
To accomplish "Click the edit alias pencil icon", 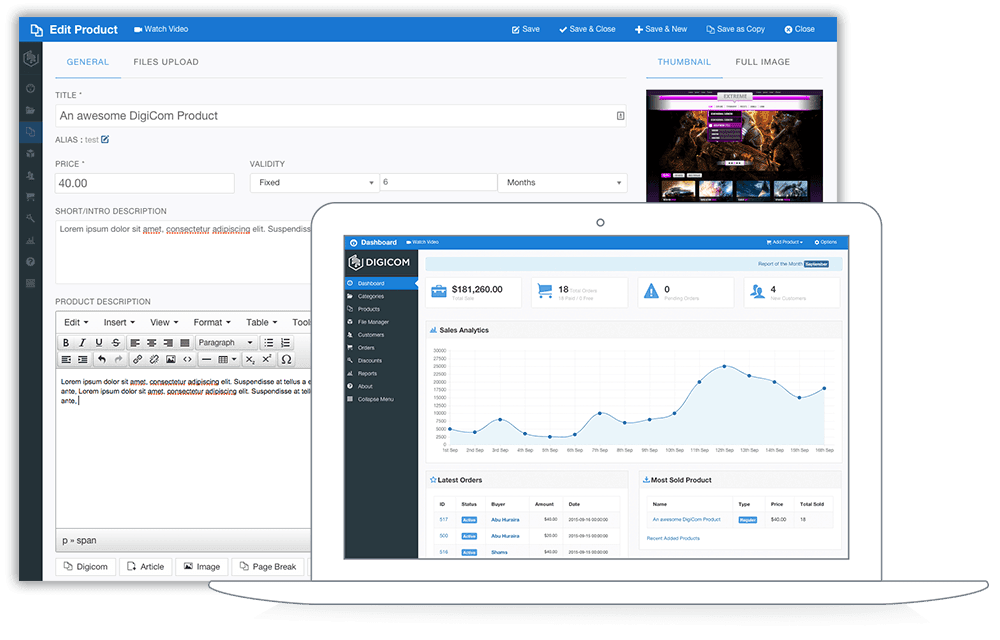I will (x=105, y=139).
